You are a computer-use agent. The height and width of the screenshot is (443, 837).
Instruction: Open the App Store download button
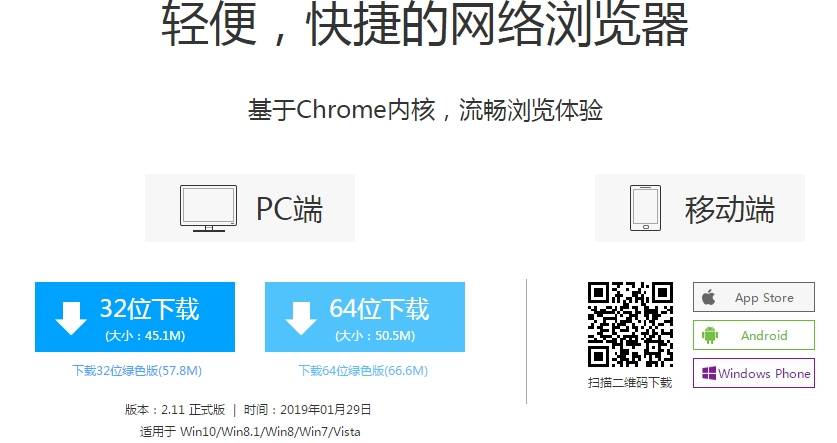(x=754, y=297)
